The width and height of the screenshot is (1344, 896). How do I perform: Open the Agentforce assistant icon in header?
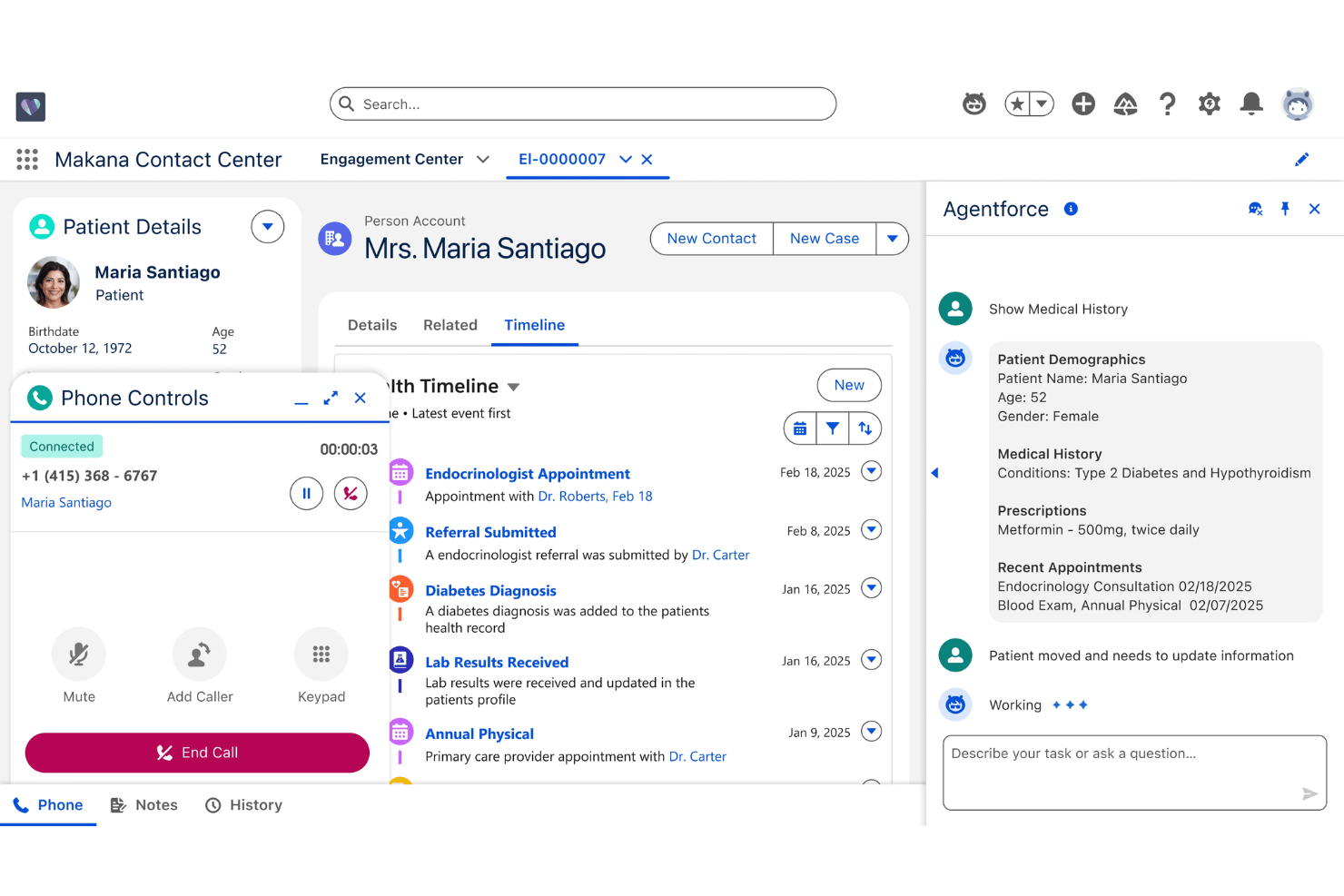[x=974, y=104]
